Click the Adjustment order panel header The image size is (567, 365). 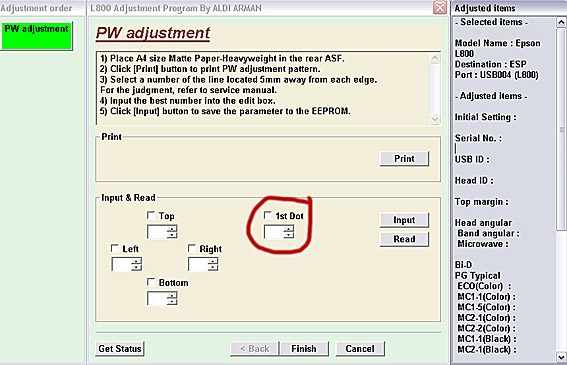(36, 8)
